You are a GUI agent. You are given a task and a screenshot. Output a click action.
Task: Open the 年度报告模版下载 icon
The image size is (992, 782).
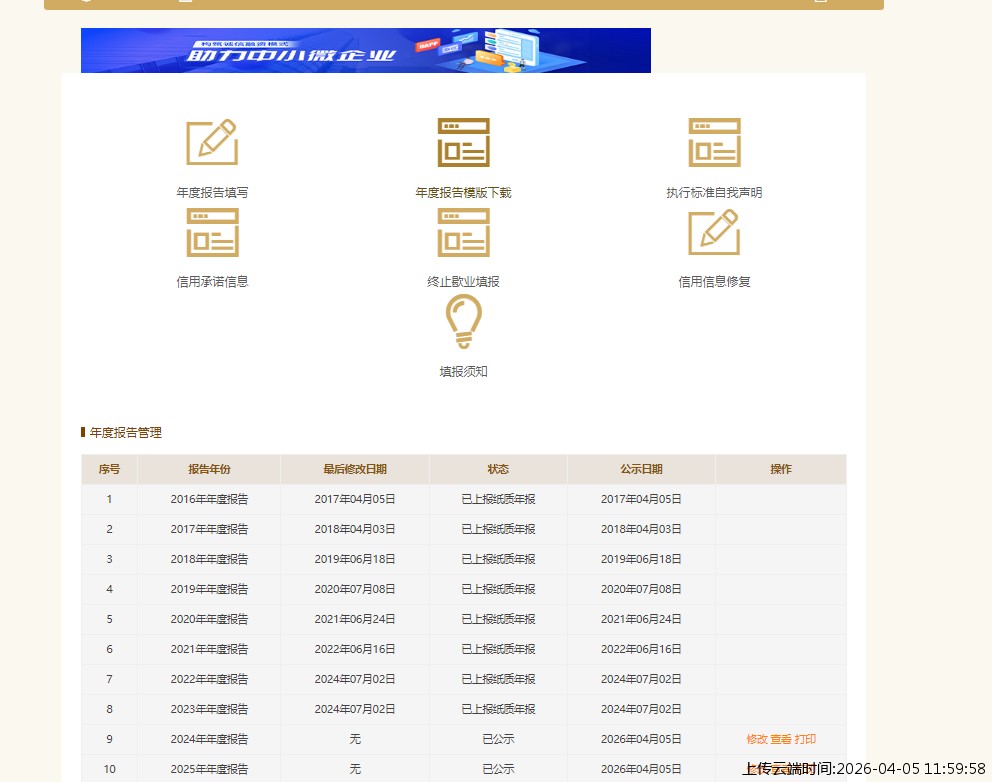[x=463, y=143]
